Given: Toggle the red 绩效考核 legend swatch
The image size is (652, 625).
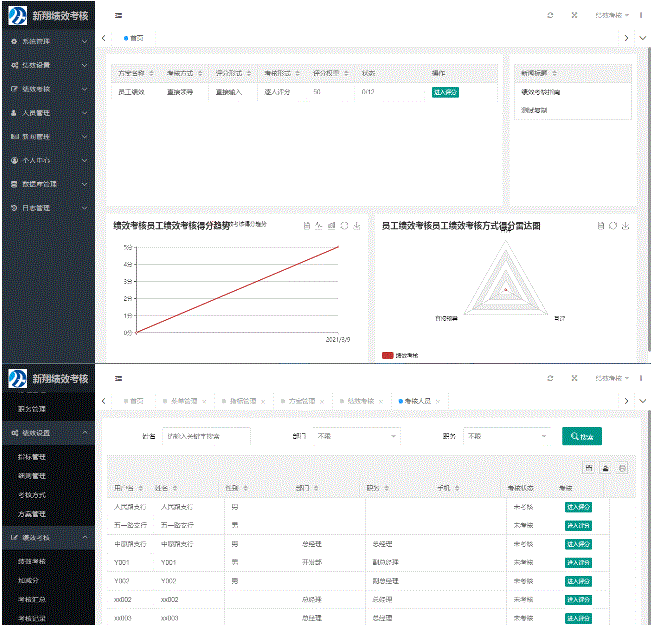Looking at the screenshot, I should point(388,355).
